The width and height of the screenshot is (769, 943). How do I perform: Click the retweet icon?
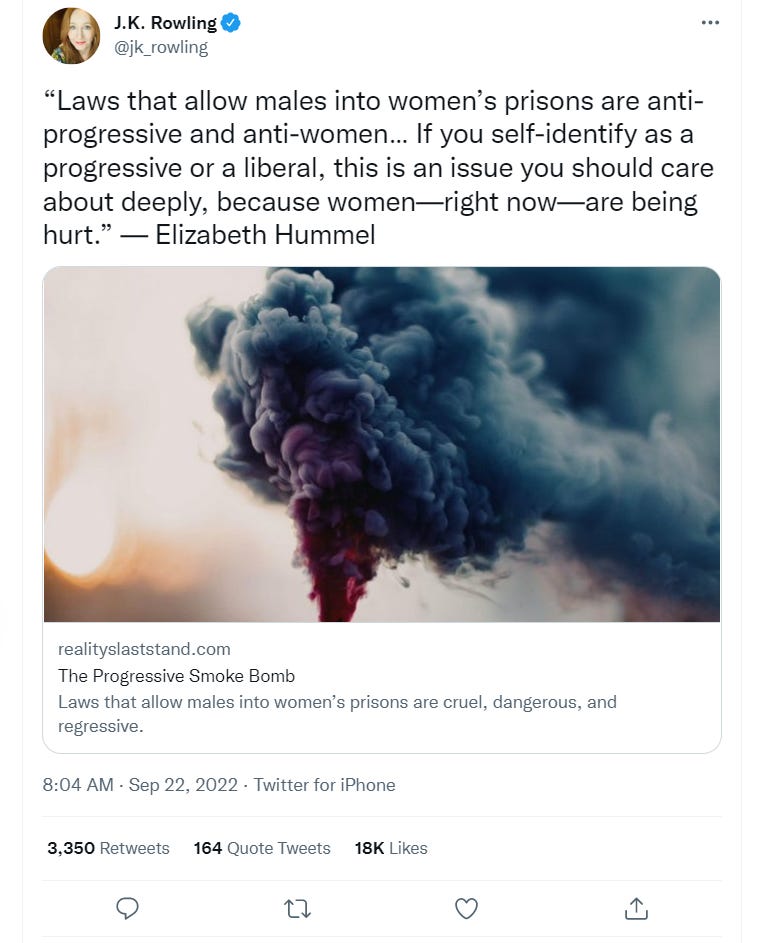296,909
